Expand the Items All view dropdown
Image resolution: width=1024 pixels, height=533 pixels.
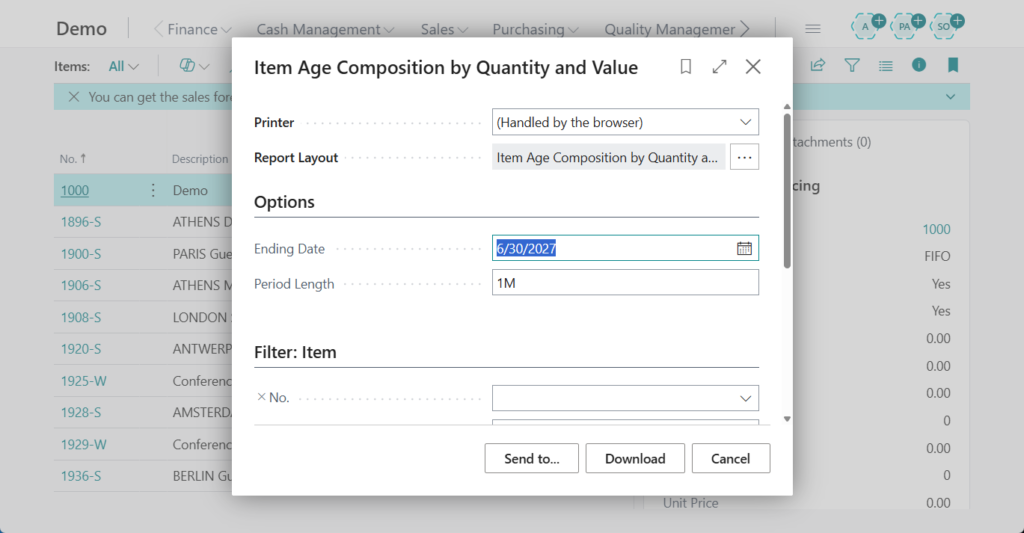point(124,66)
